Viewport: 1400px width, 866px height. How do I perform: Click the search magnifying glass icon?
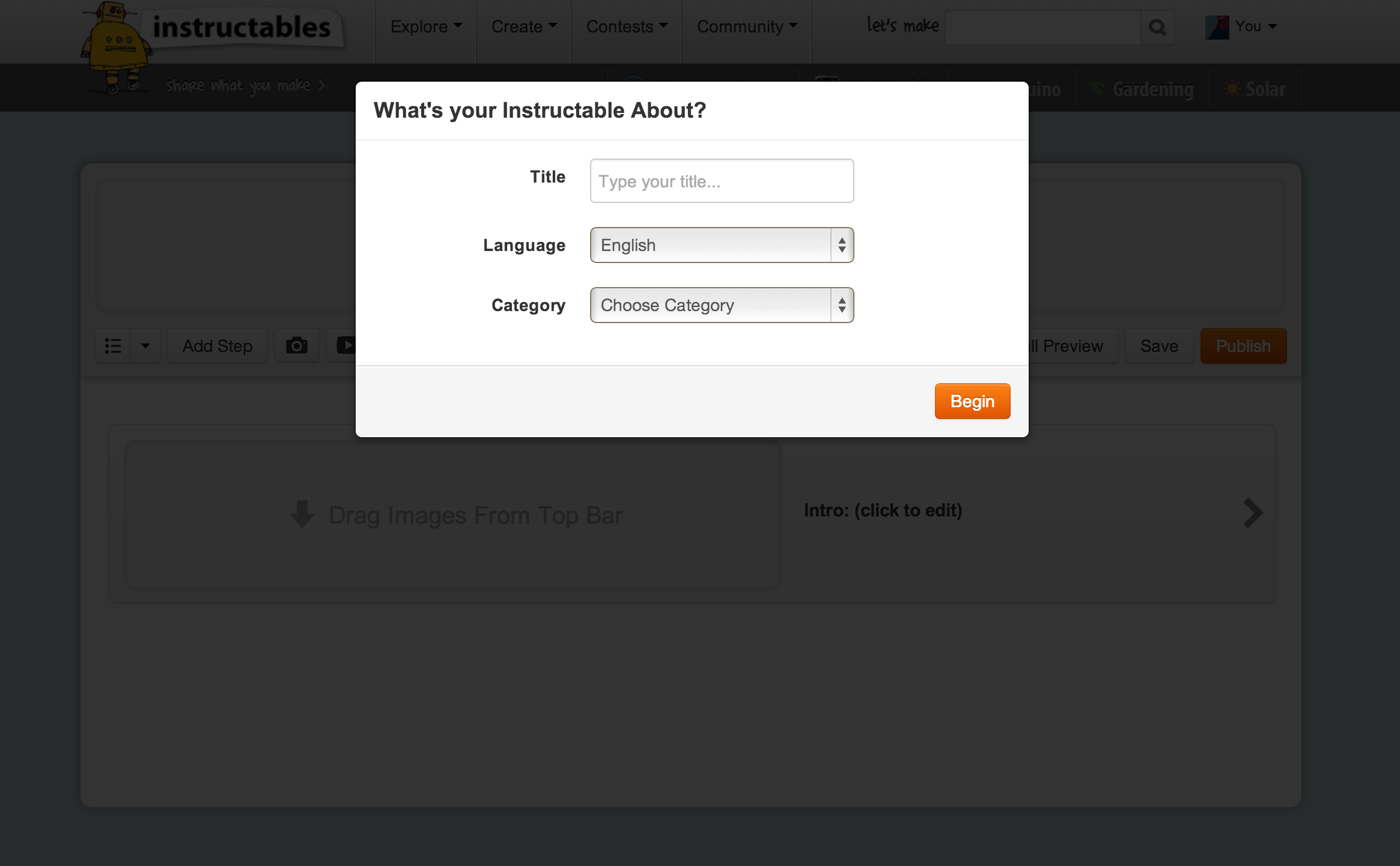[1157, 26]
